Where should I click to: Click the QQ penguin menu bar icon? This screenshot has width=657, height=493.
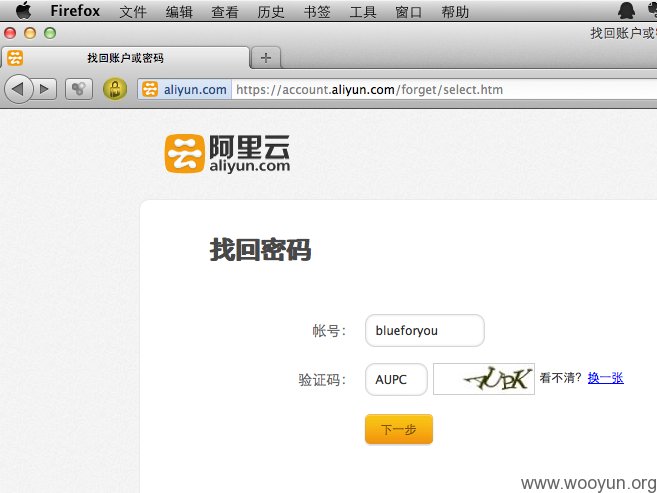(x=626, y=10)
